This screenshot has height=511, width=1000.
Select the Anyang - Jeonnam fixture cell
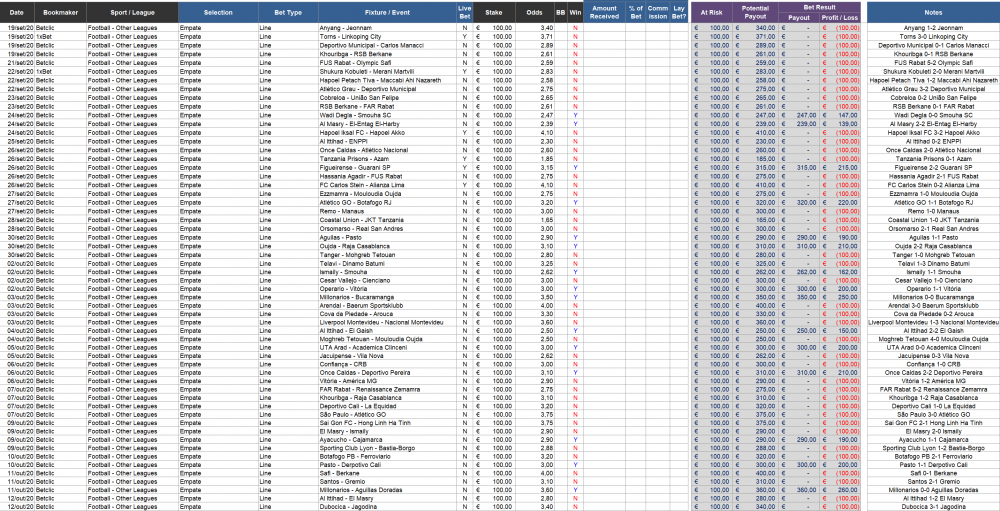click(x=388, y=29)
